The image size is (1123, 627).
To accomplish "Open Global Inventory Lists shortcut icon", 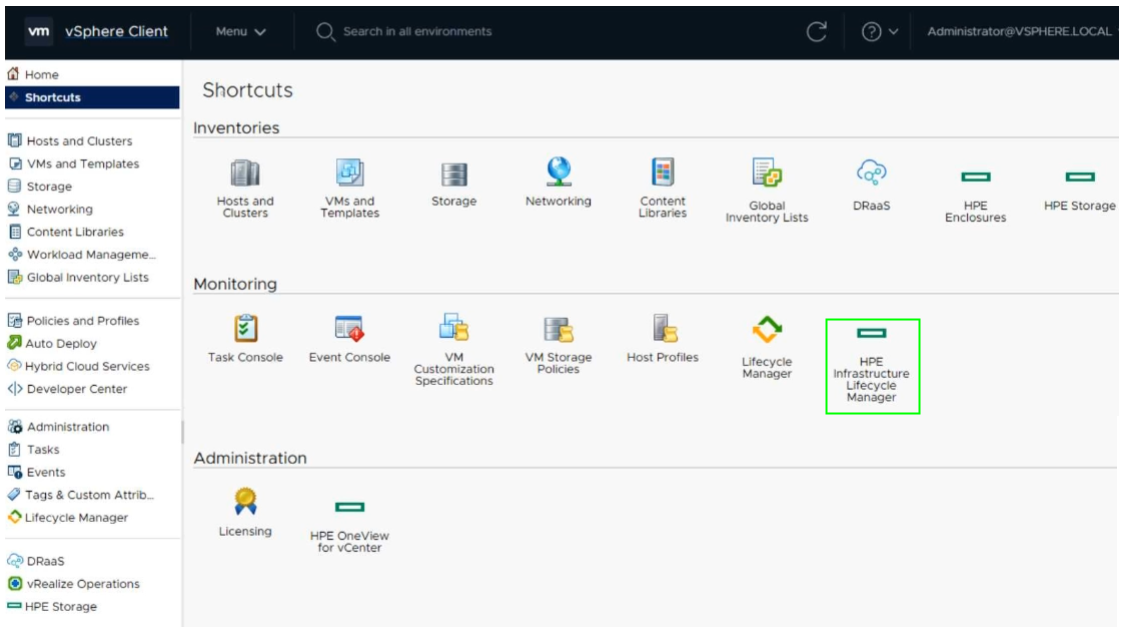I will point(767,173).
